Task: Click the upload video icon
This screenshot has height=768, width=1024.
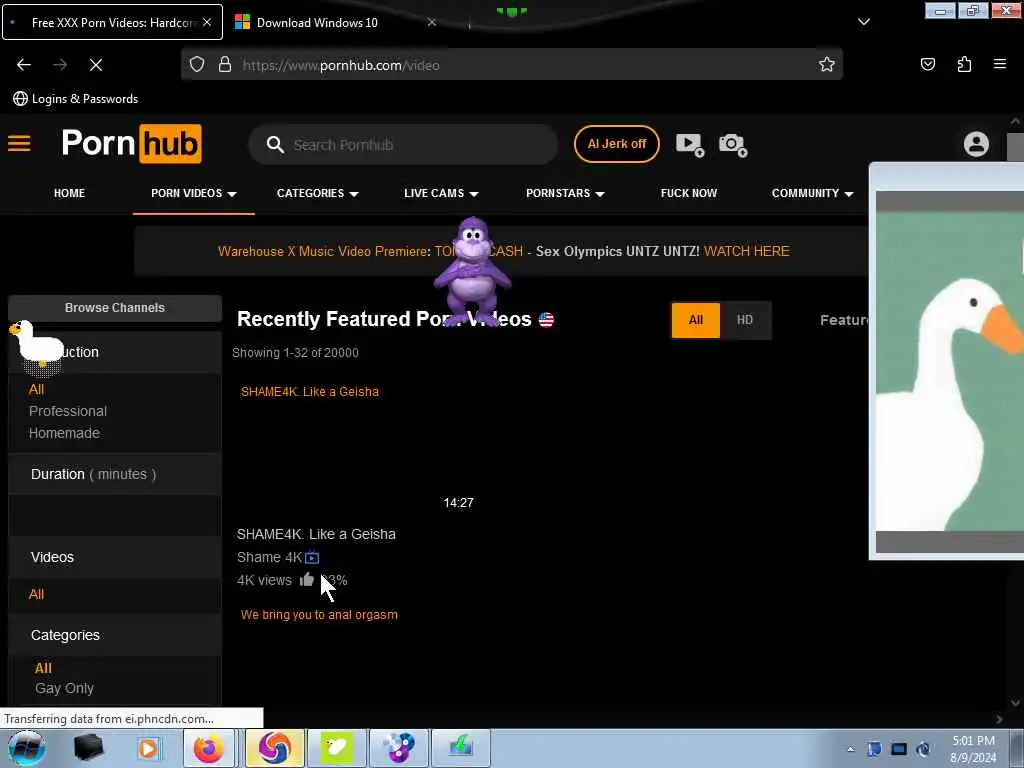Action: point(690,144)
